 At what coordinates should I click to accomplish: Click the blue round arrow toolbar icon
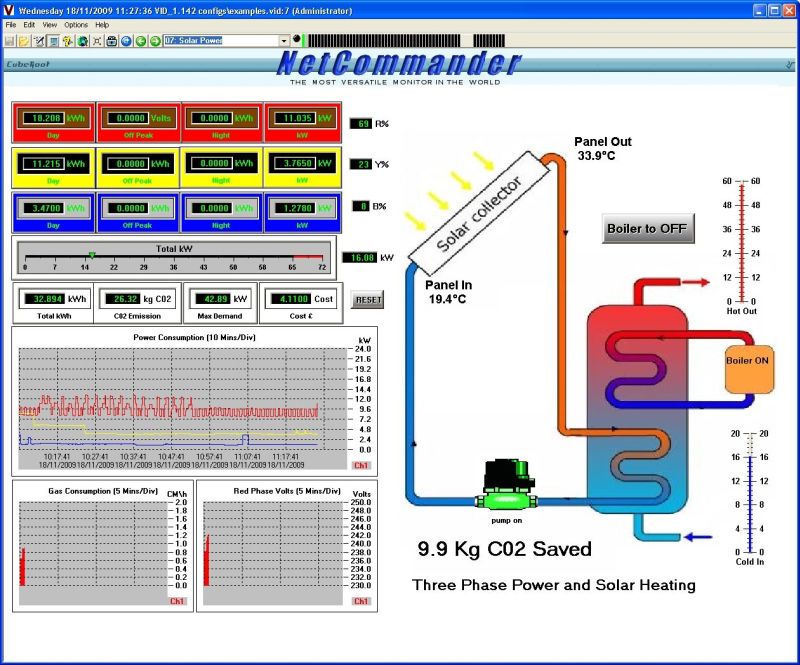[x=126, y=41]
